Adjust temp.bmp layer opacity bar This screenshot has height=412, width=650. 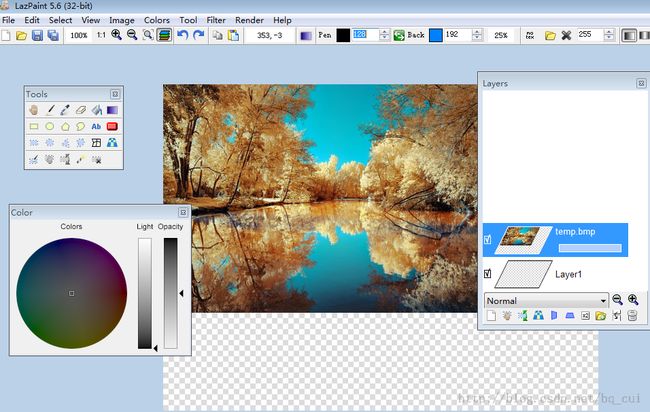click(590, 248)
